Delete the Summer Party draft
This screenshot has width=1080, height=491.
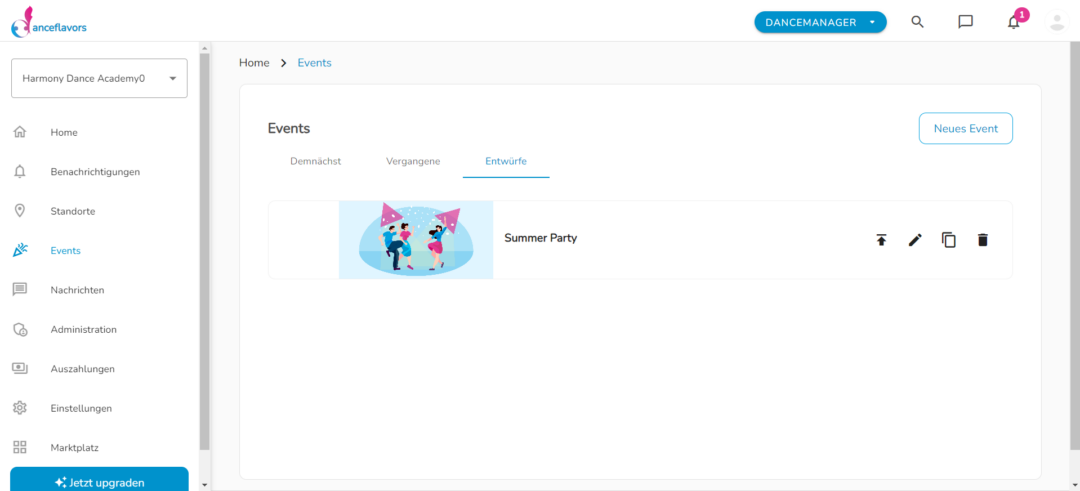[983, 240]
